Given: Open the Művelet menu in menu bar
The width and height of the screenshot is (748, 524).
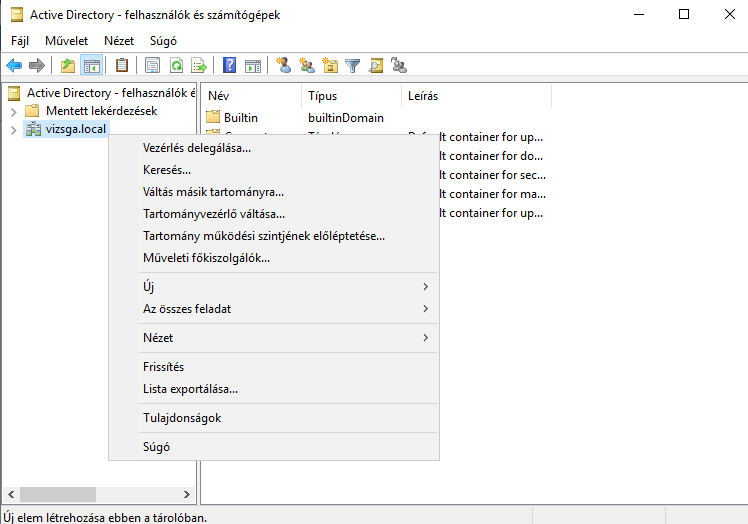Looking at the screenshot, I should pyautogui.click(x=64, y=41).
